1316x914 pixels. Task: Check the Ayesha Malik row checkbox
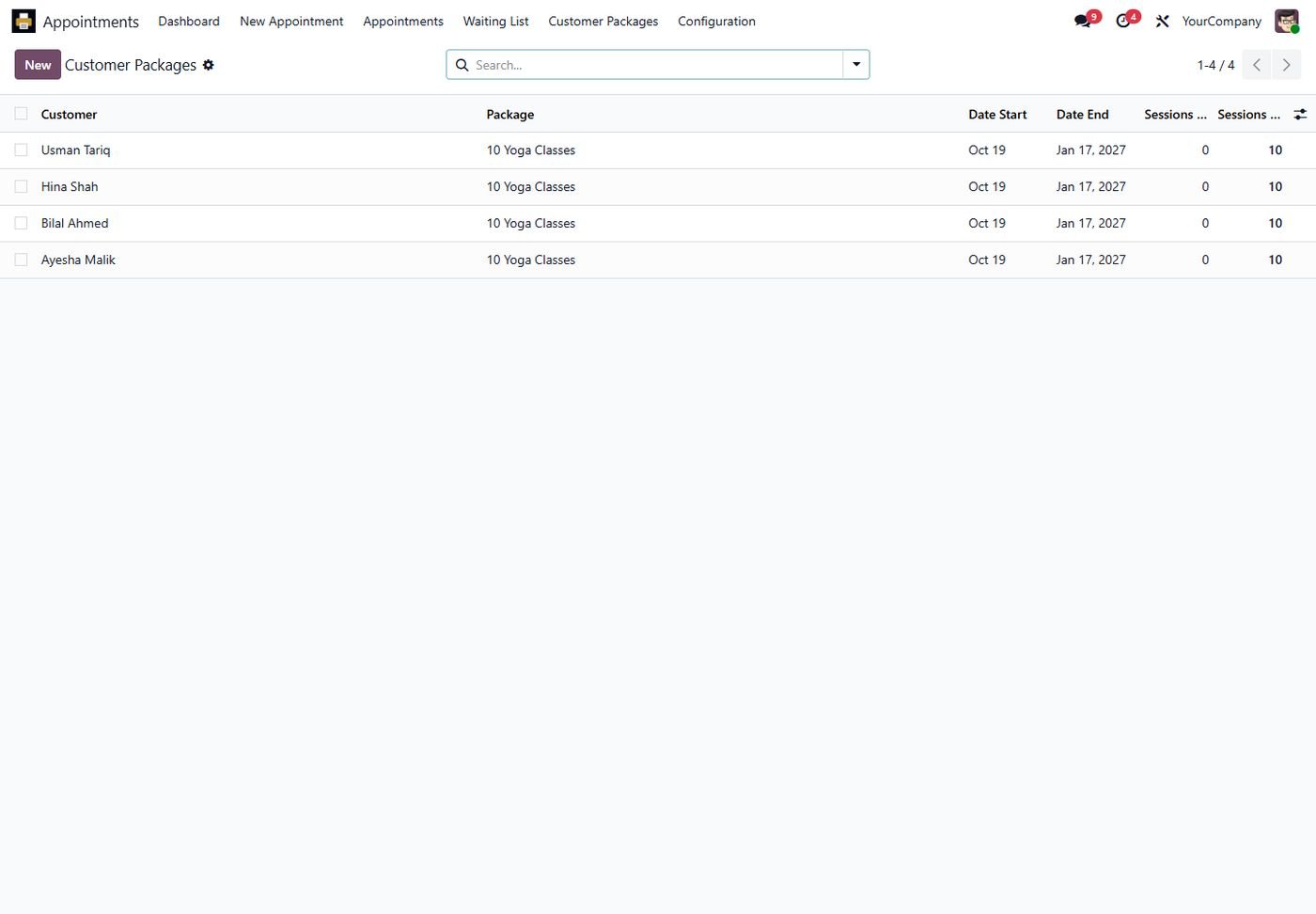(21, 260)
